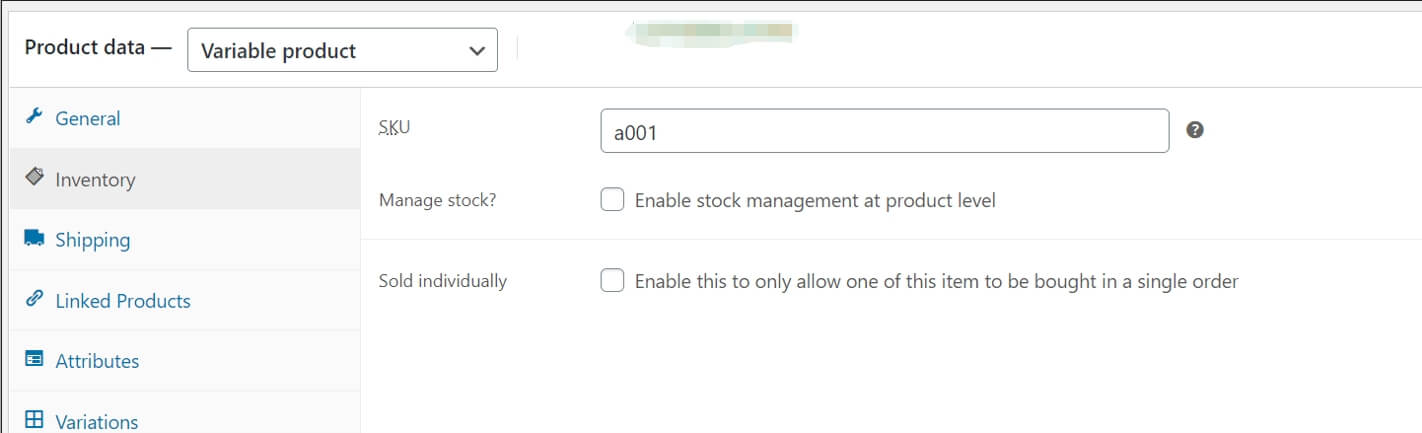The width and height of the screenshot is (1422, 433).
Task: Enable stock management at product level checkbox
Action: (x=612, y=200)
